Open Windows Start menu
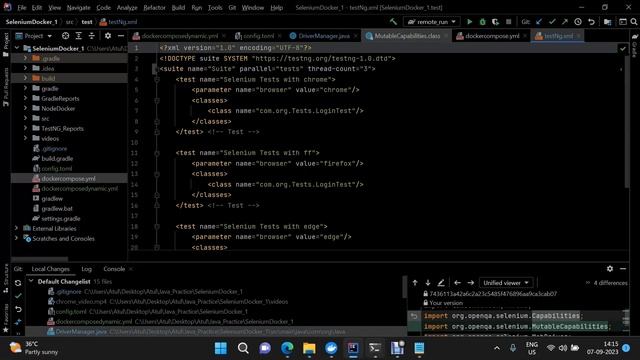This screenshot has height=360, width=640. pyautogui.click(x=221, y=348)
